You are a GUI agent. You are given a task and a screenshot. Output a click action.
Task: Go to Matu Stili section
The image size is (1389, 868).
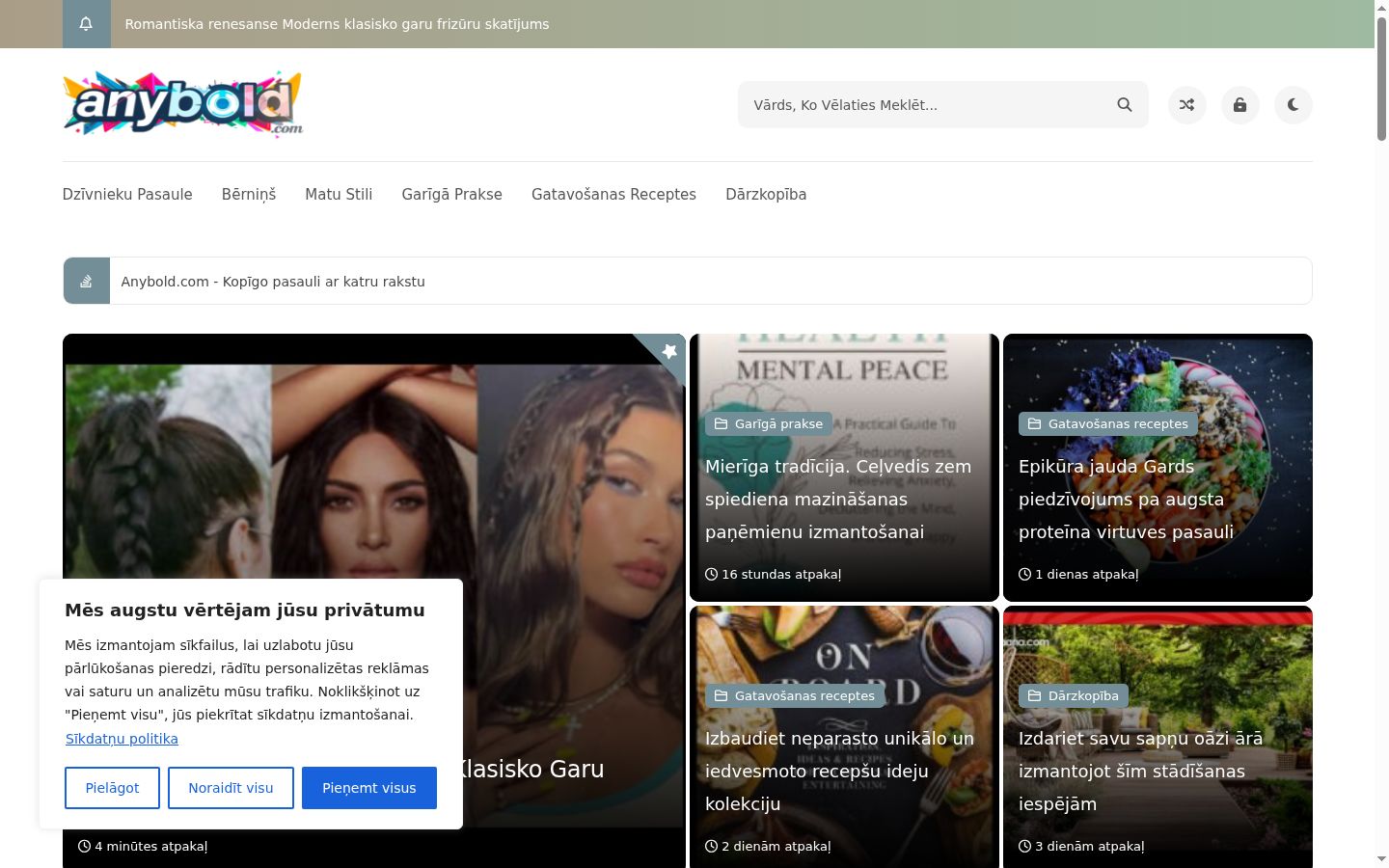(339, 194)
